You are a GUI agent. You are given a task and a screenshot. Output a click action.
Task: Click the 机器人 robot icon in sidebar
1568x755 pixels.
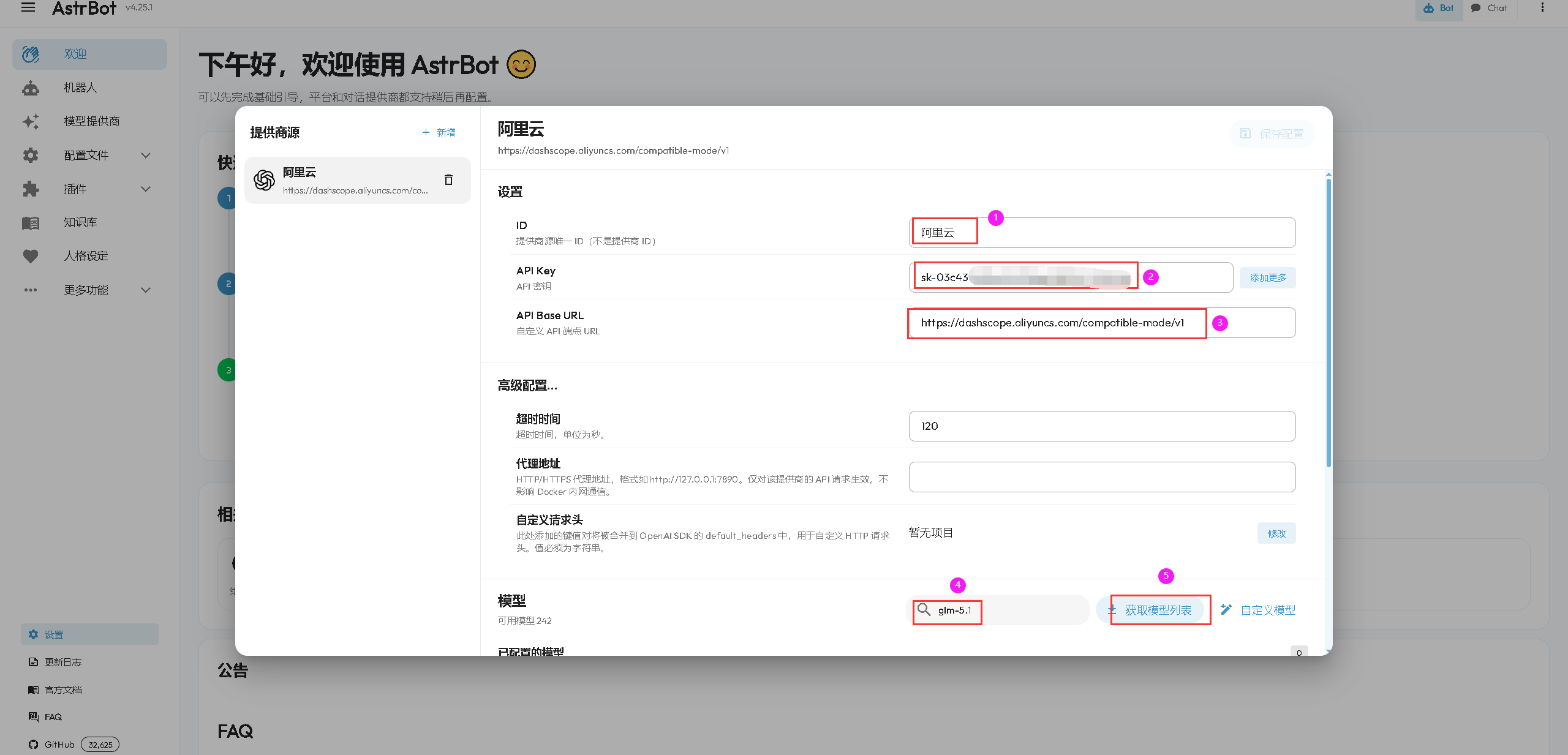(x=31, y=88)
